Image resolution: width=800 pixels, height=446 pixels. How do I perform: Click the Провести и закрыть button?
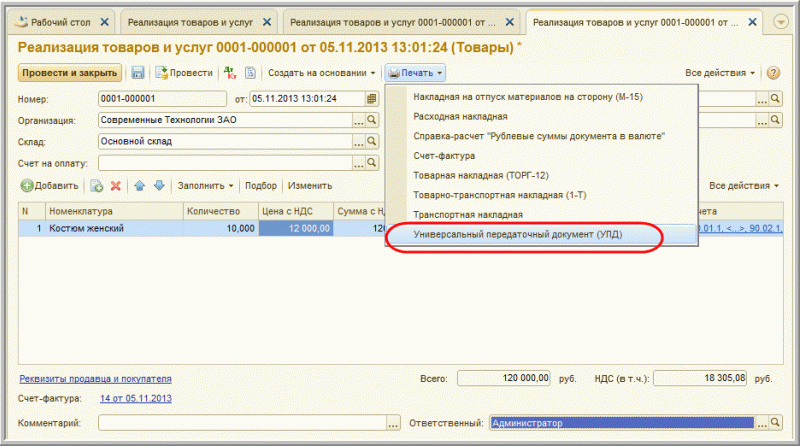tap(70, 73)
